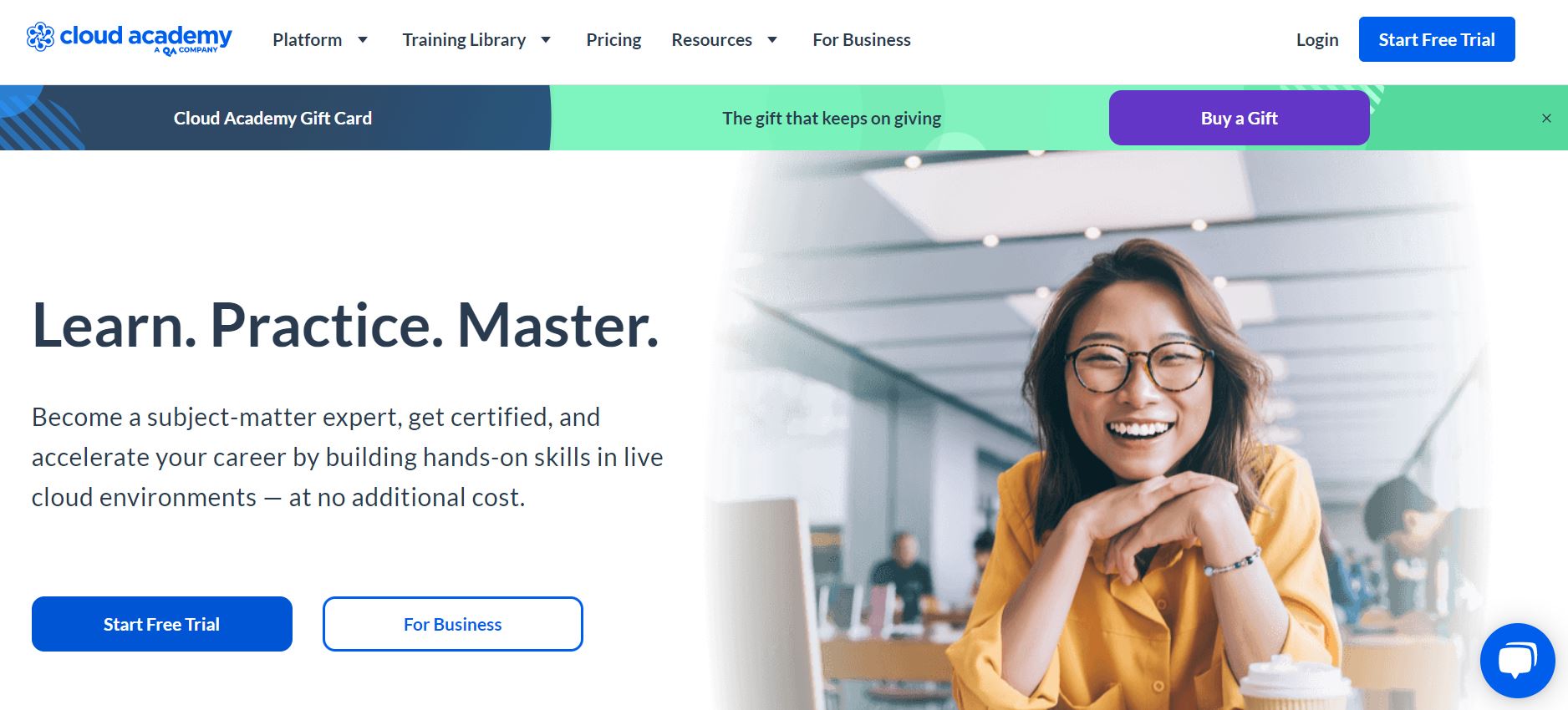Click the Cloud Academy logo icon
This screenshot has width=1568, height=710.
(40, 37)
